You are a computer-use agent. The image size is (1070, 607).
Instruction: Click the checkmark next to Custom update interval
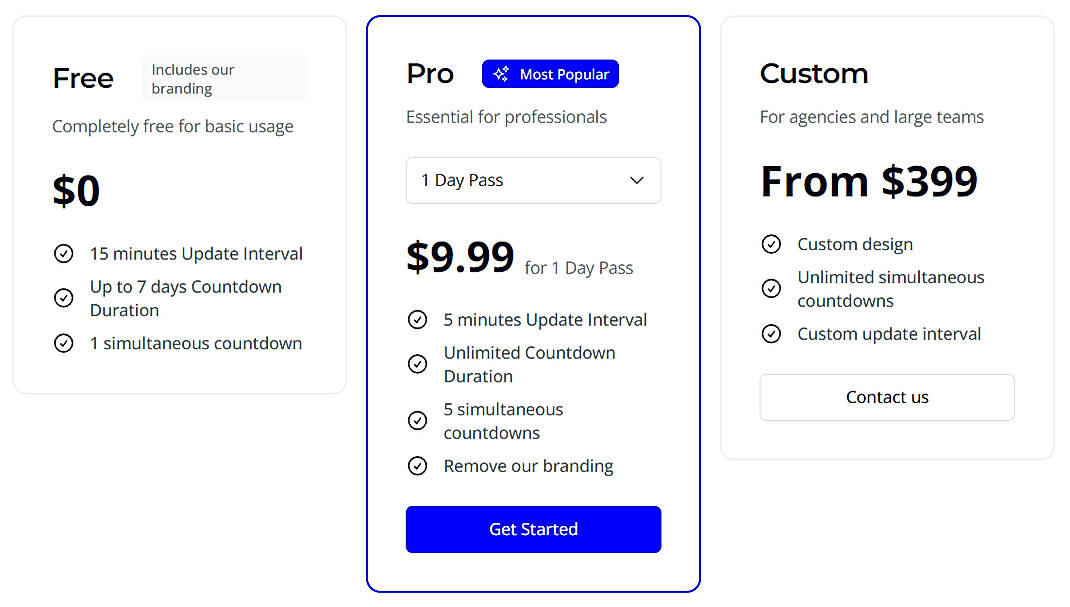(771, 334)
